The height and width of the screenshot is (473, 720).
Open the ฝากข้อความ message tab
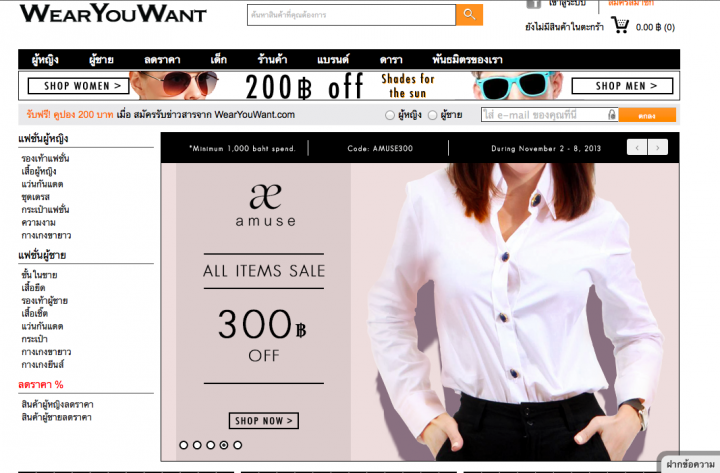tap(690, 464)
